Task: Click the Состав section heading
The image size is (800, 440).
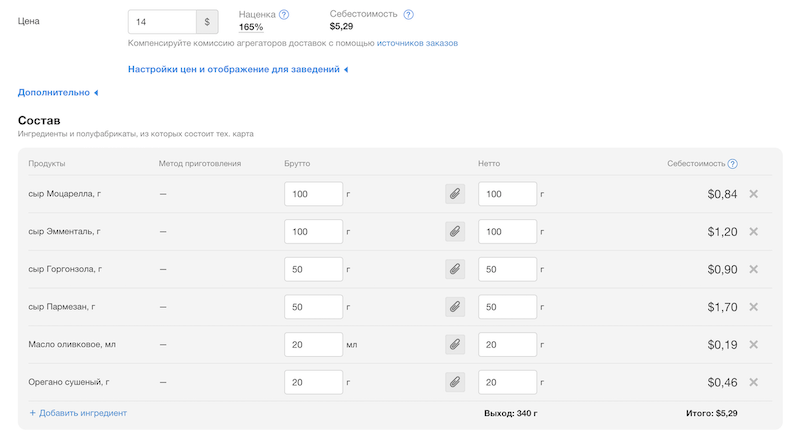Action: (x=39, y=120)
